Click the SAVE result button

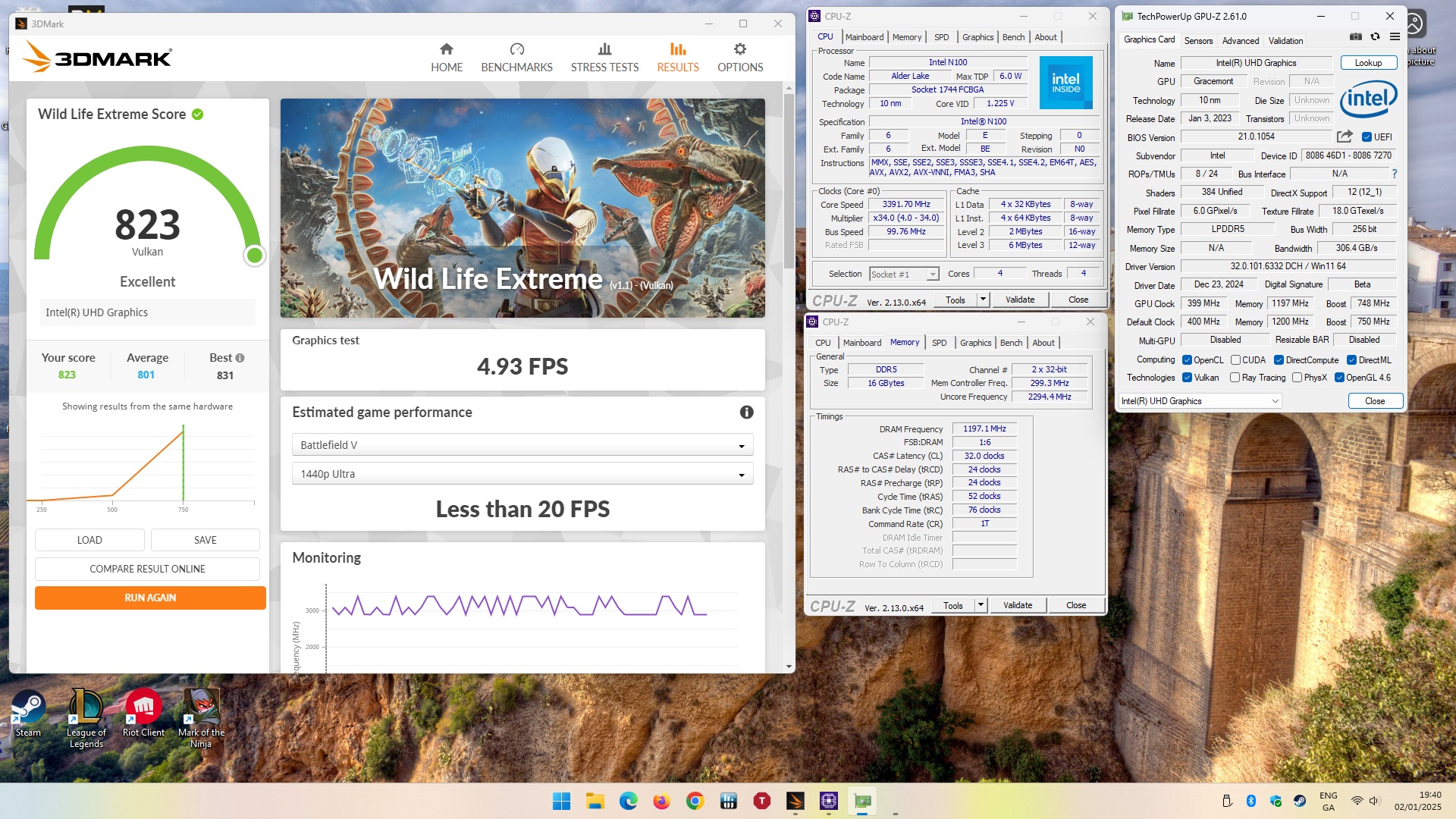[x=206, y=540]
